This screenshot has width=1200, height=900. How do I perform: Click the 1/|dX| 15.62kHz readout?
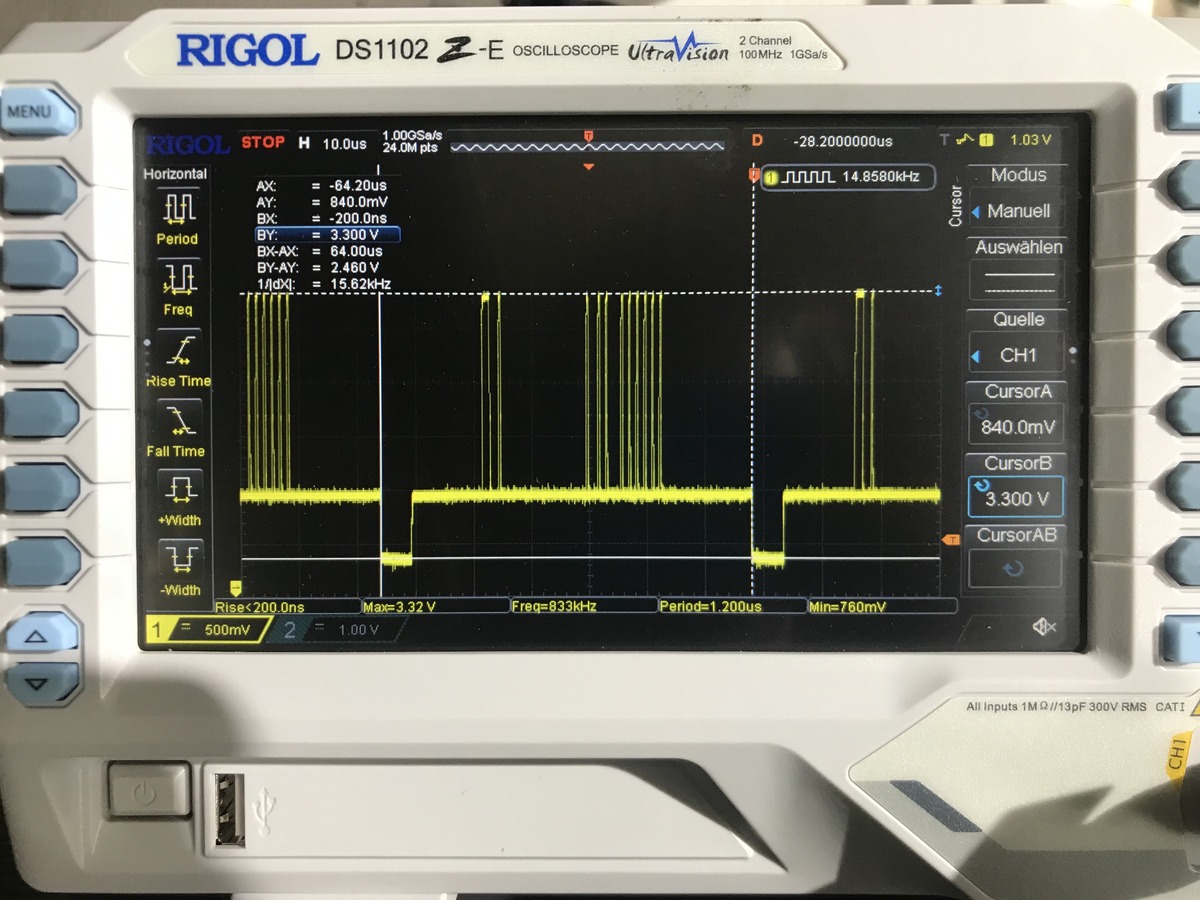322,284
